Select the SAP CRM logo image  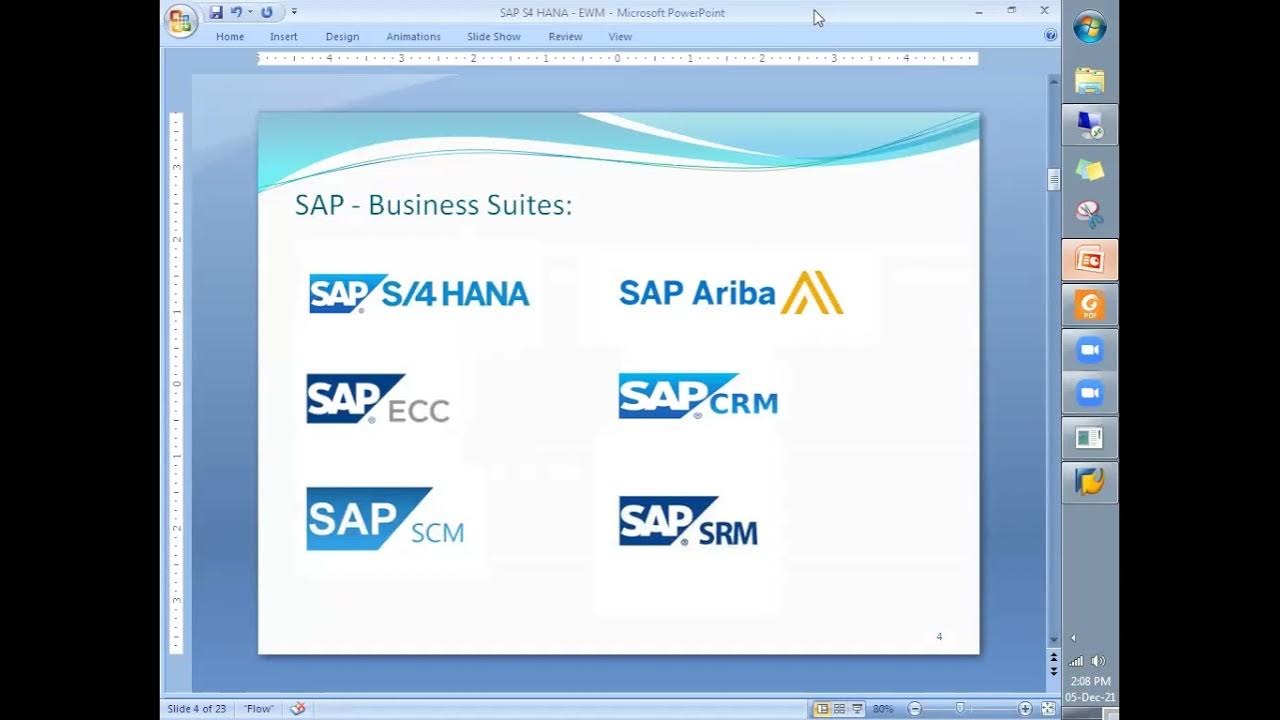coord(698,396)
